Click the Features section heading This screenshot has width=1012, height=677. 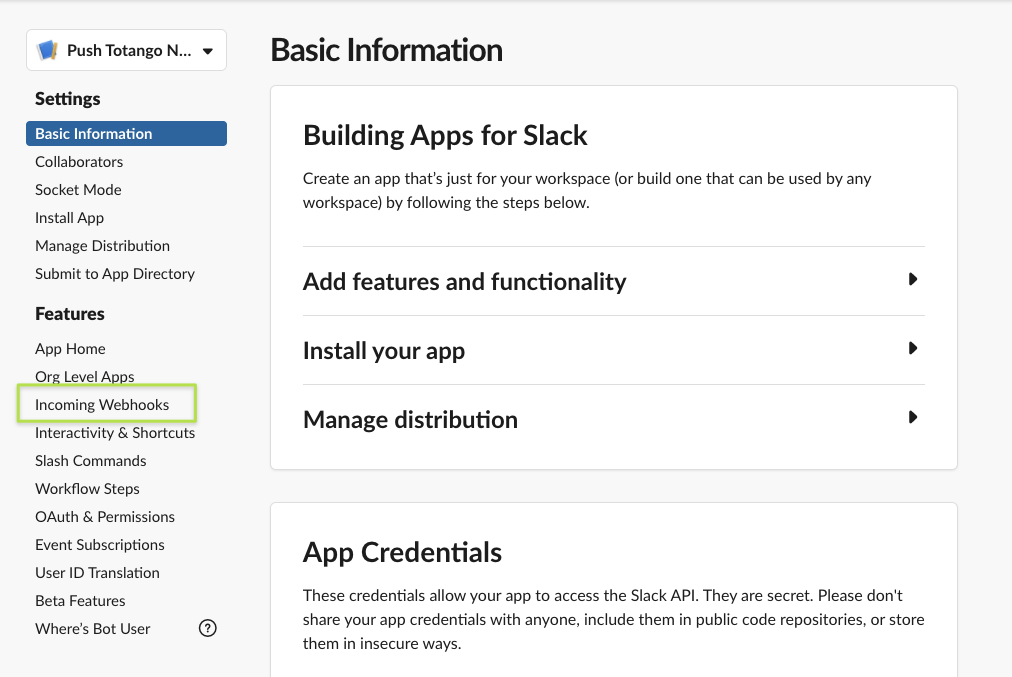pyautogui.click(x=70, y=314)
